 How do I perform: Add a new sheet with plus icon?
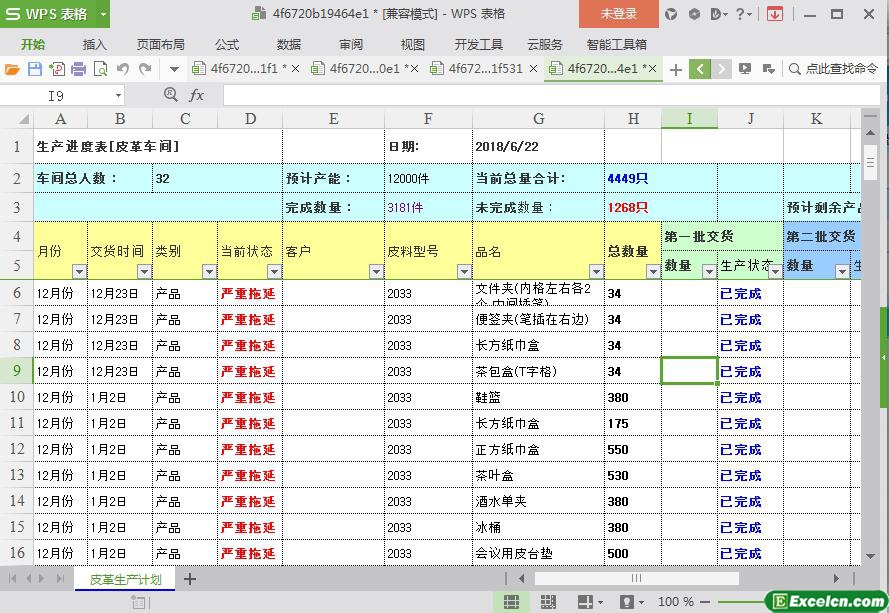point(189,579)
